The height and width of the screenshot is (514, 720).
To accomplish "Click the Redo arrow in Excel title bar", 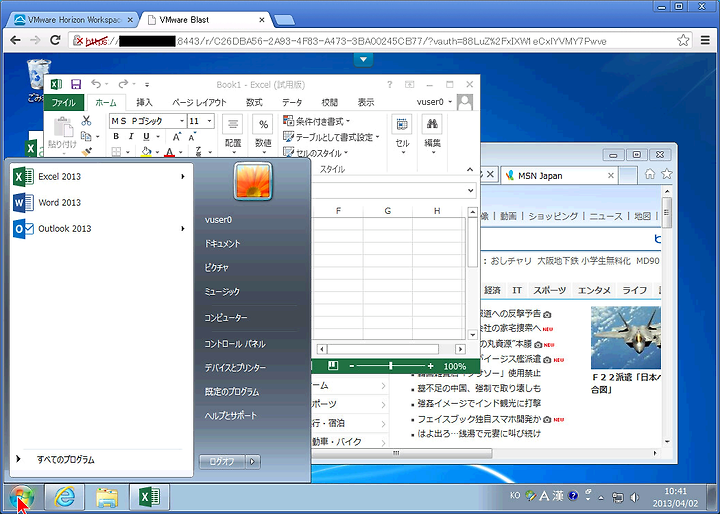I will click(123, 84).
